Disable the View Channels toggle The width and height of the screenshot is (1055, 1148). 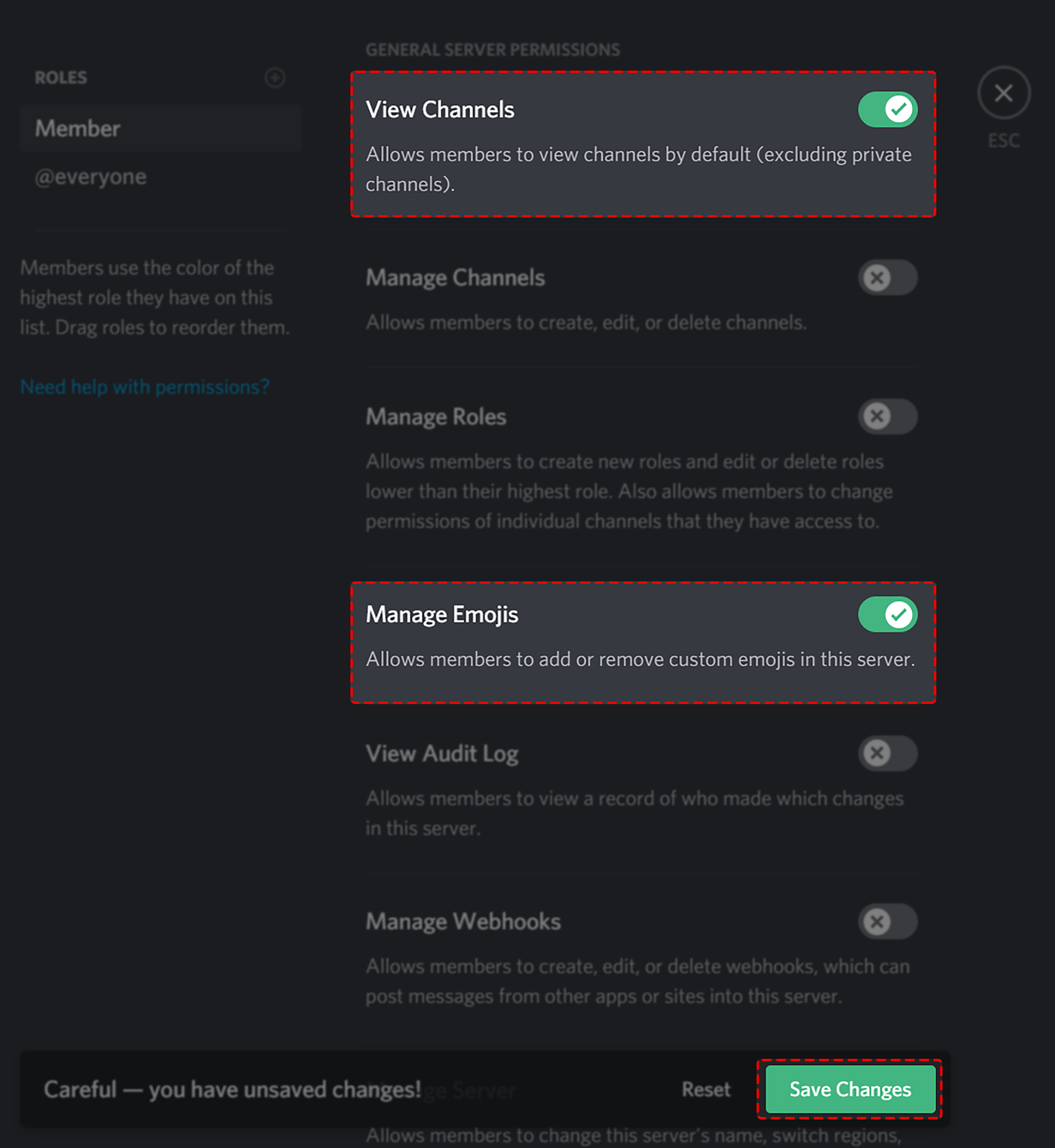(x=887, y=109)
